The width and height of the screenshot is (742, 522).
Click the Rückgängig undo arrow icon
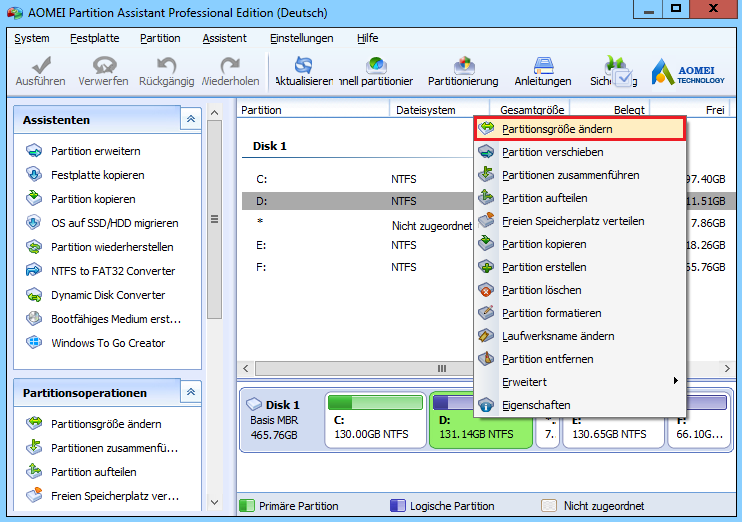point(167,65)
